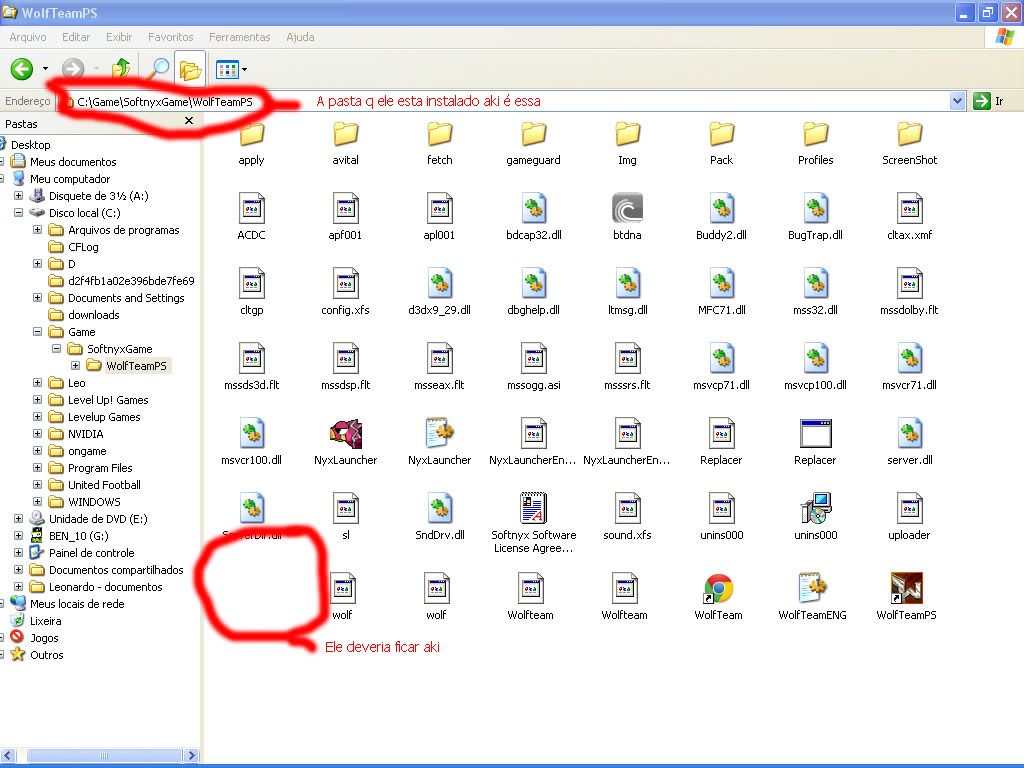
Task: Open the gameguard folder
Action: coord(533,135)
